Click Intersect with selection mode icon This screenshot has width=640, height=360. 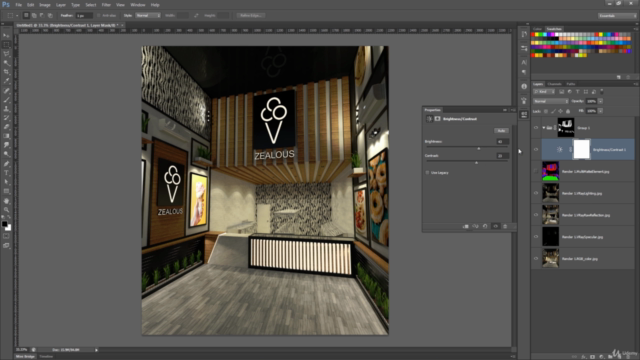pyautogui.click(x=50, y=16)
